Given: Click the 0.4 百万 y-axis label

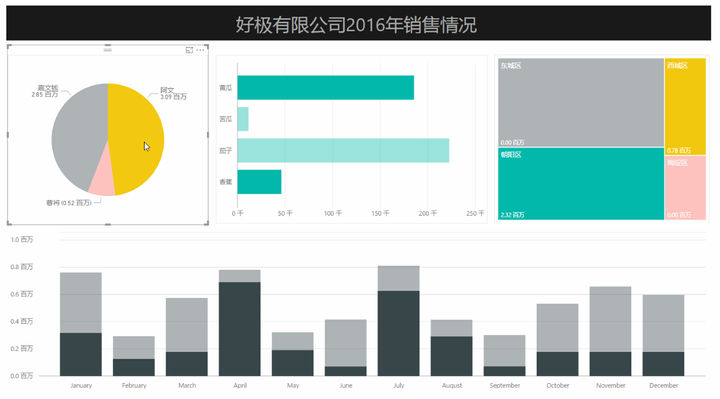Looking at the screenshot, I should (x=22, y=321).
